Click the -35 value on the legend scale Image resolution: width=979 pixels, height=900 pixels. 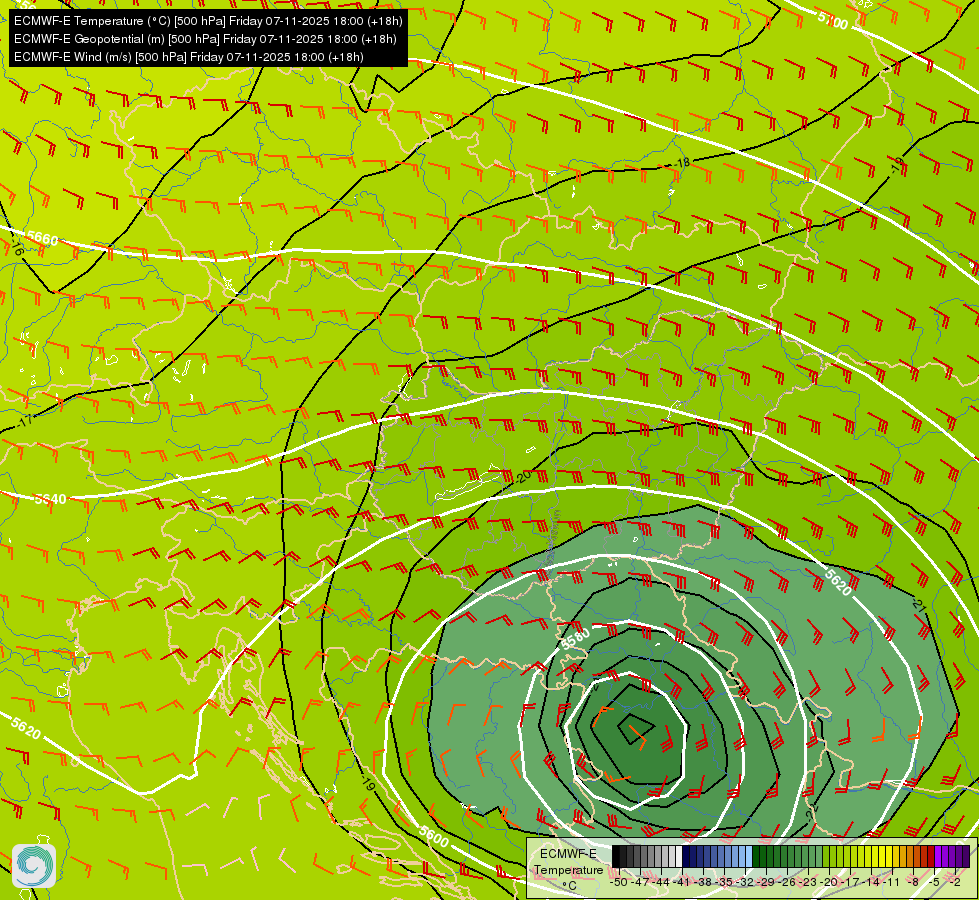724,883
